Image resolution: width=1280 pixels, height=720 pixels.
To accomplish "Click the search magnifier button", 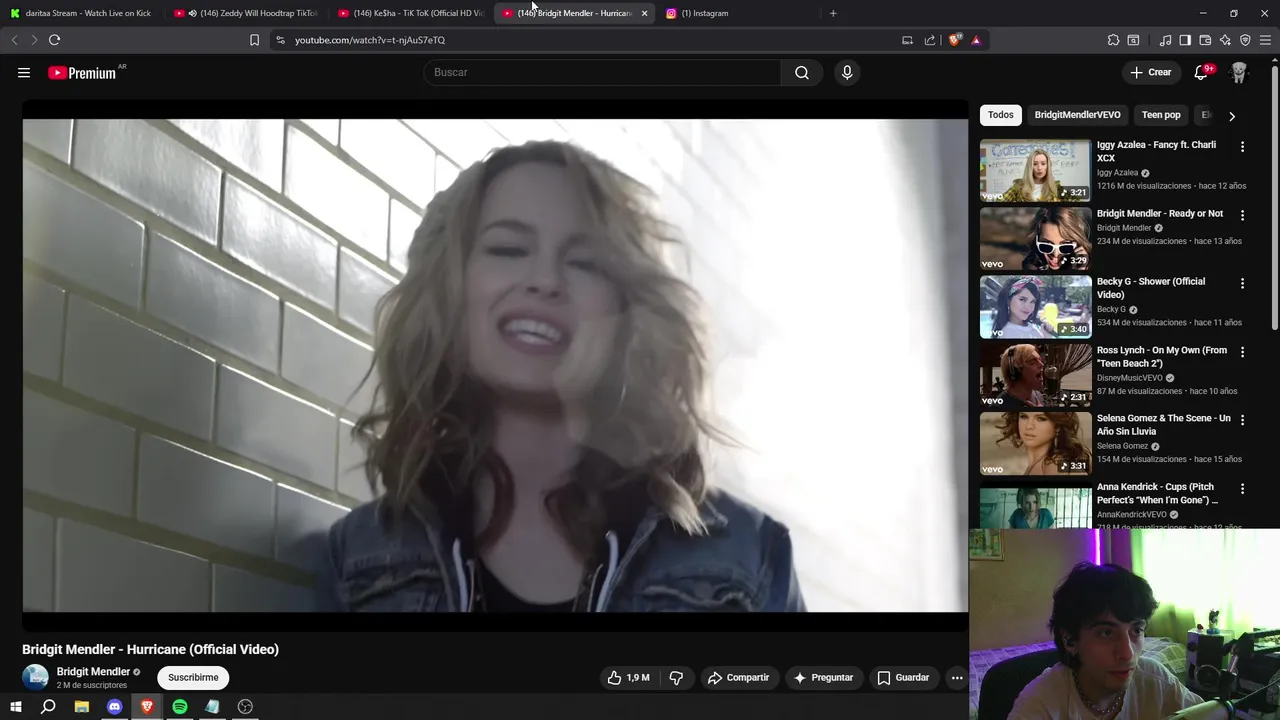I will (x=802, y=72).
